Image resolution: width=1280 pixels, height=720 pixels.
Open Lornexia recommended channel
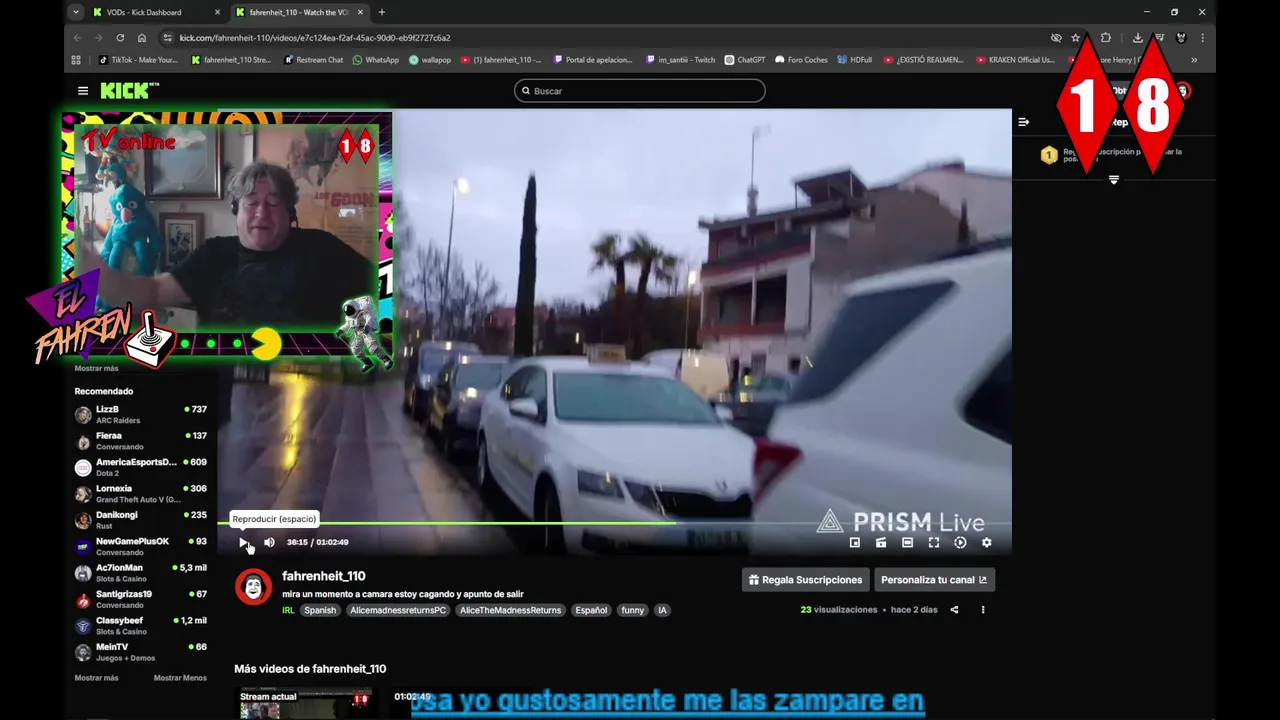141,493
